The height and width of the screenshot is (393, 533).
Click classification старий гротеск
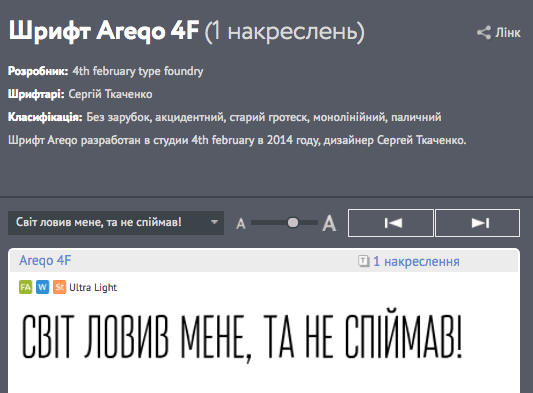coord(269,117)
